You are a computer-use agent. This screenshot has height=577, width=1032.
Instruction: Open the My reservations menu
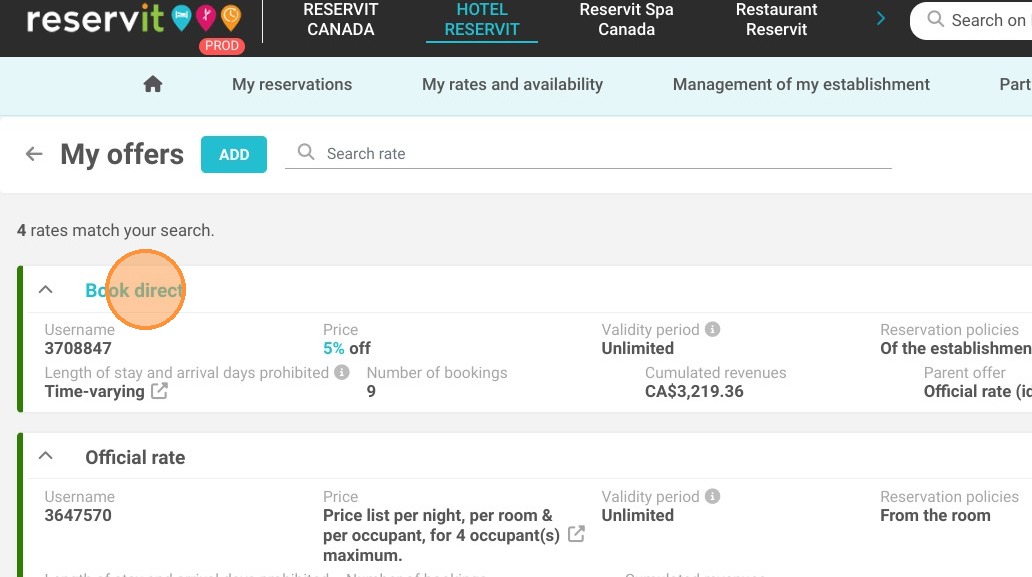point(292,84)
